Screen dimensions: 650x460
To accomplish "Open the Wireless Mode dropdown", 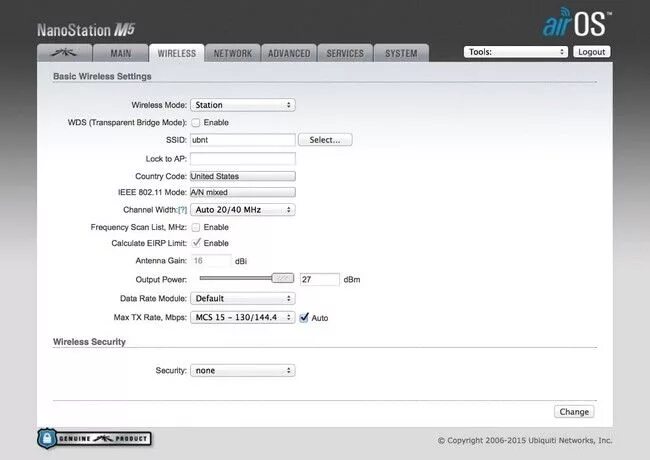I will pos(243,105).
